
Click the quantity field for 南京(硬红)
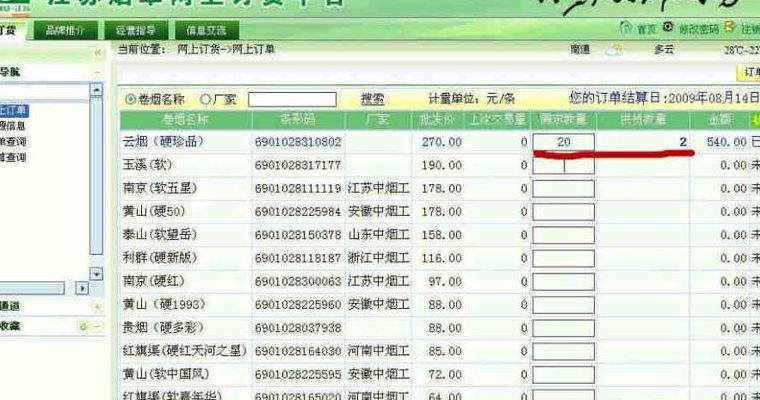(x=563, y=282)
